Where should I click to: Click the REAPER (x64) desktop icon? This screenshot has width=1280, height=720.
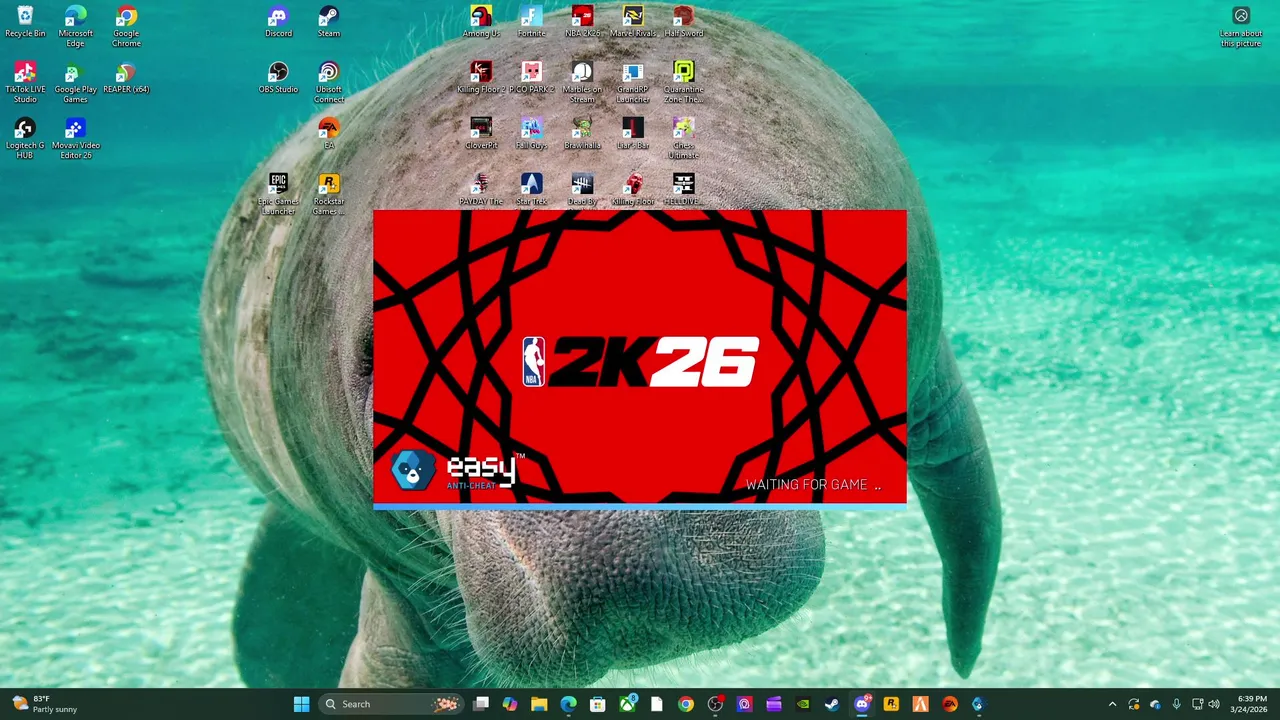point(126,78)
